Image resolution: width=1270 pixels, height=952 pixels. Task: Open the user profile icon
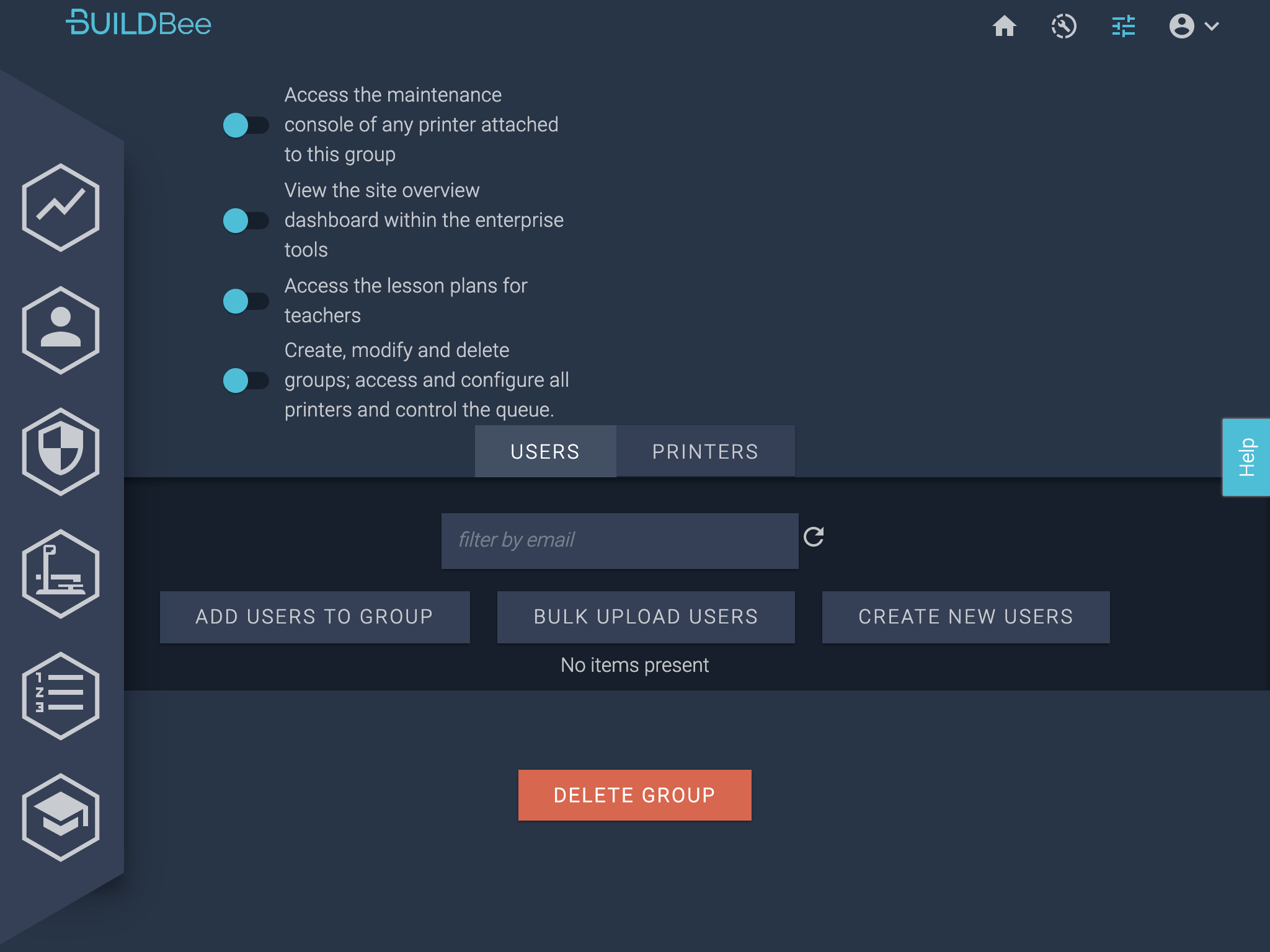pyautogui.click(x=1182, y=26)
